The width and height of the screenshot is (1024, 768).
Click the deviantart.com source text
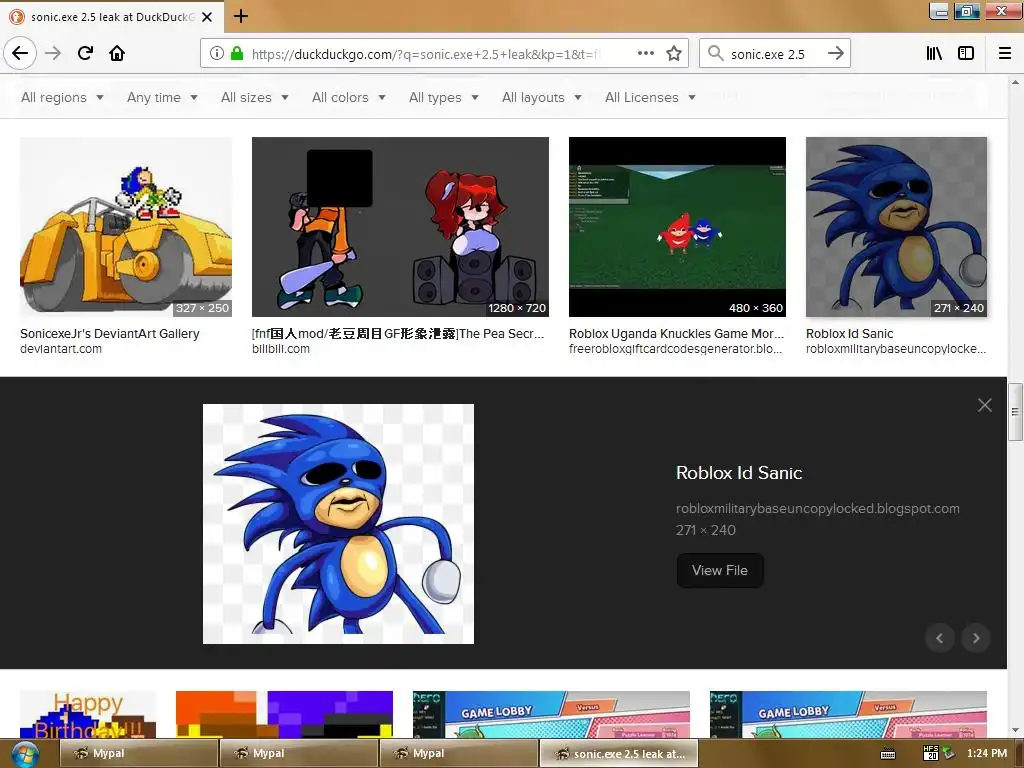click(x=61, y=349)
